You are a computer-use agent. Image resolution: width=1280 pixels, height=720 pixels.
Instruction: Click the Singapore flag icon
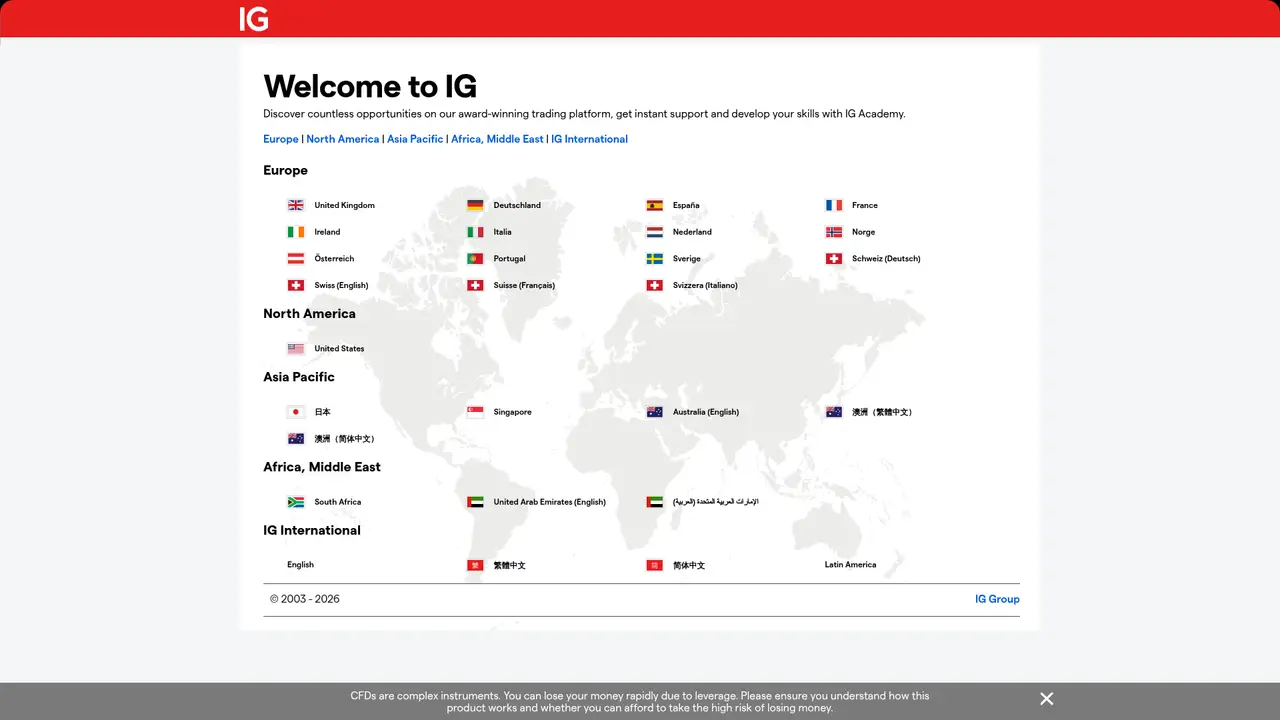point(475,412)
